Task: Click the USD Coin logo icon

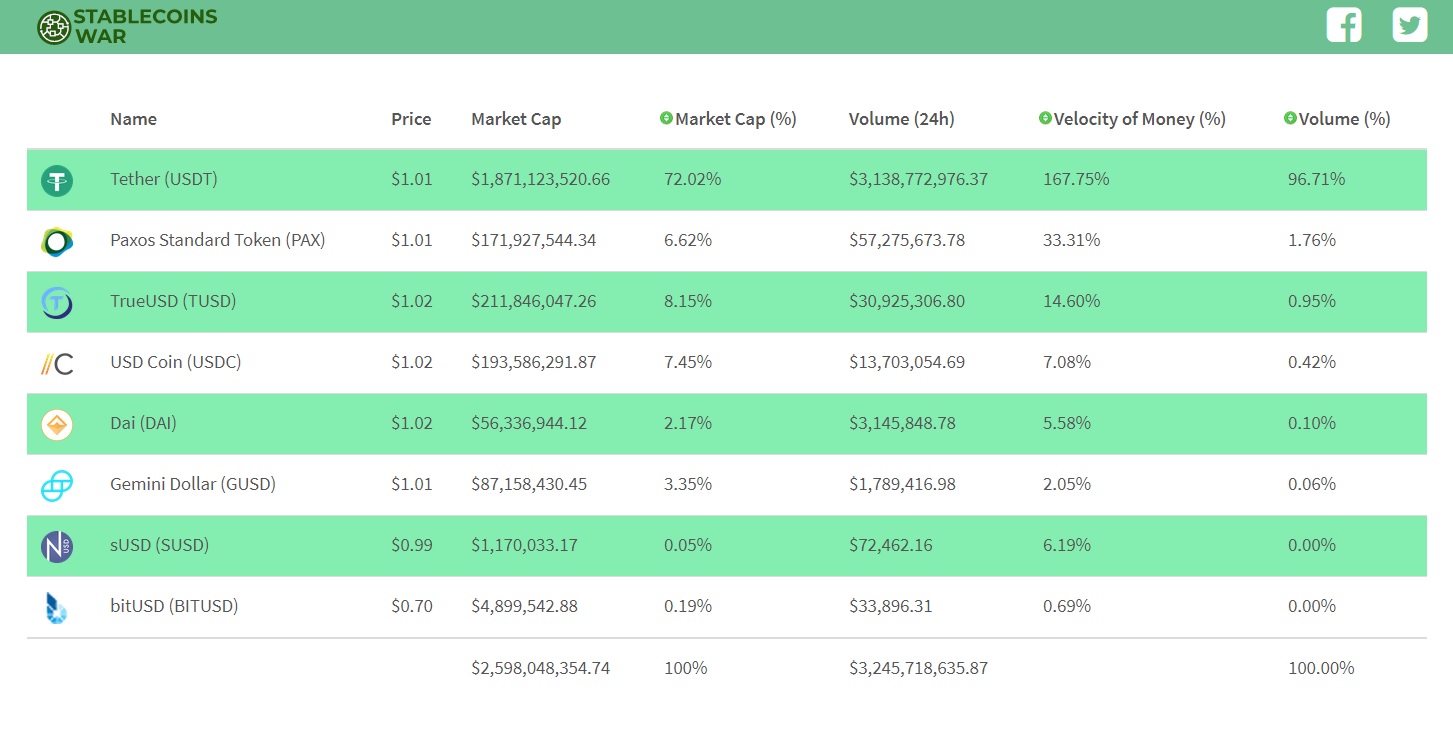Action: 57,363
